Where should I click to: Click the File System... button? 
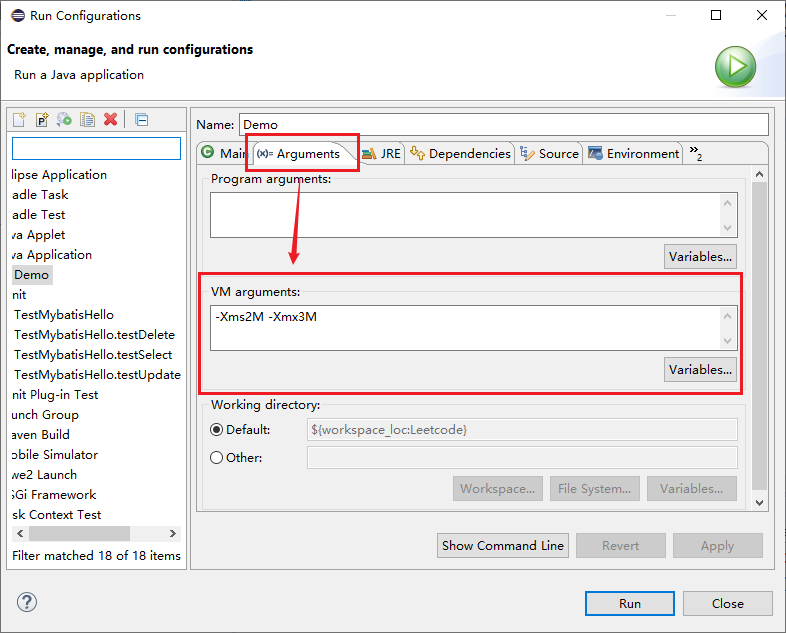(595, 489)
